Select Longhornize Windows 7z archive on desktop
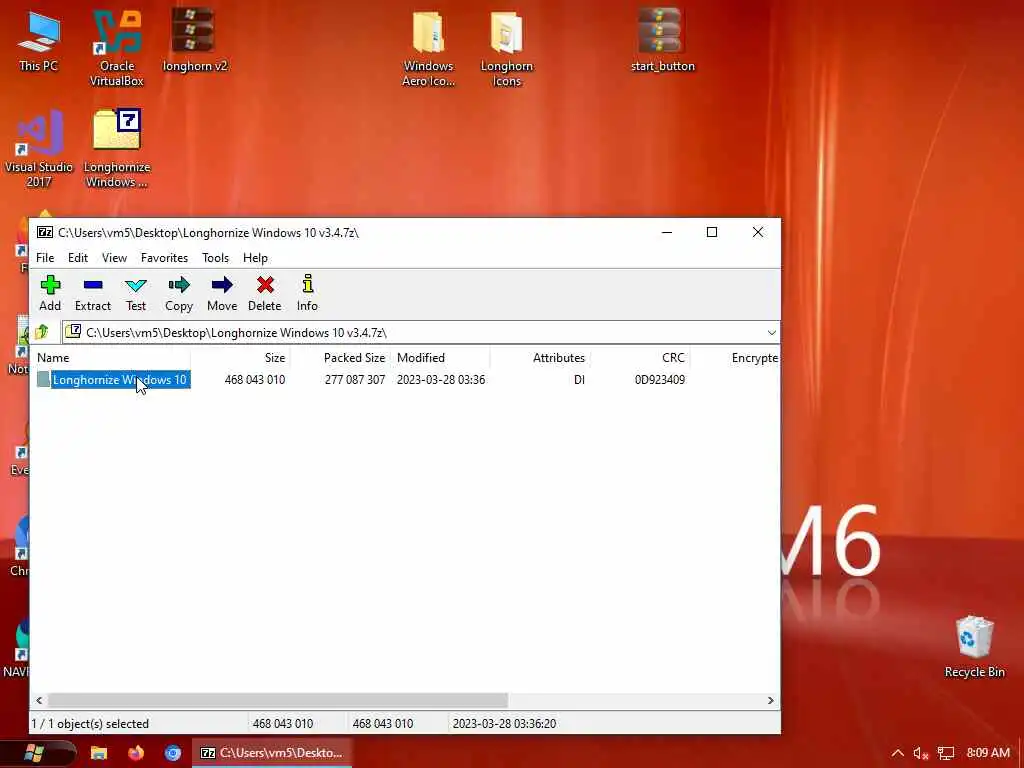 117,149
